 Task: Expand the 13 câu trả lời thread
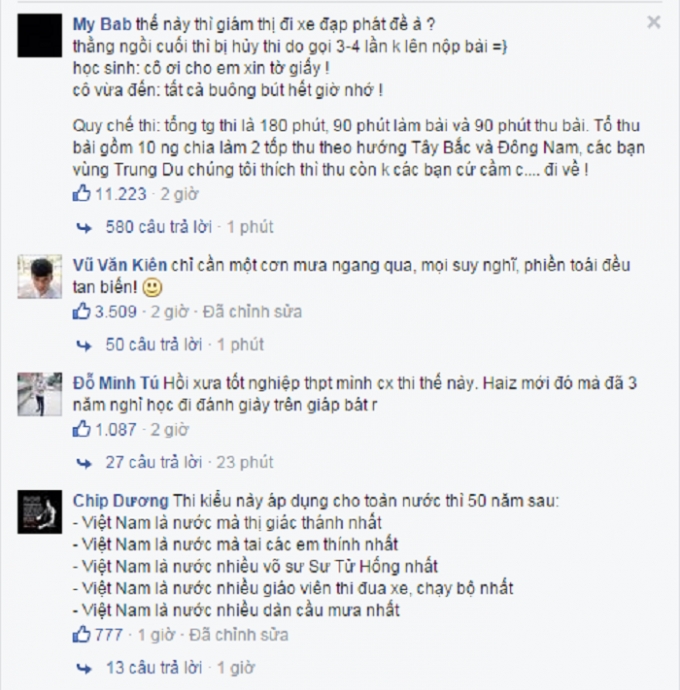coord(154,668)
